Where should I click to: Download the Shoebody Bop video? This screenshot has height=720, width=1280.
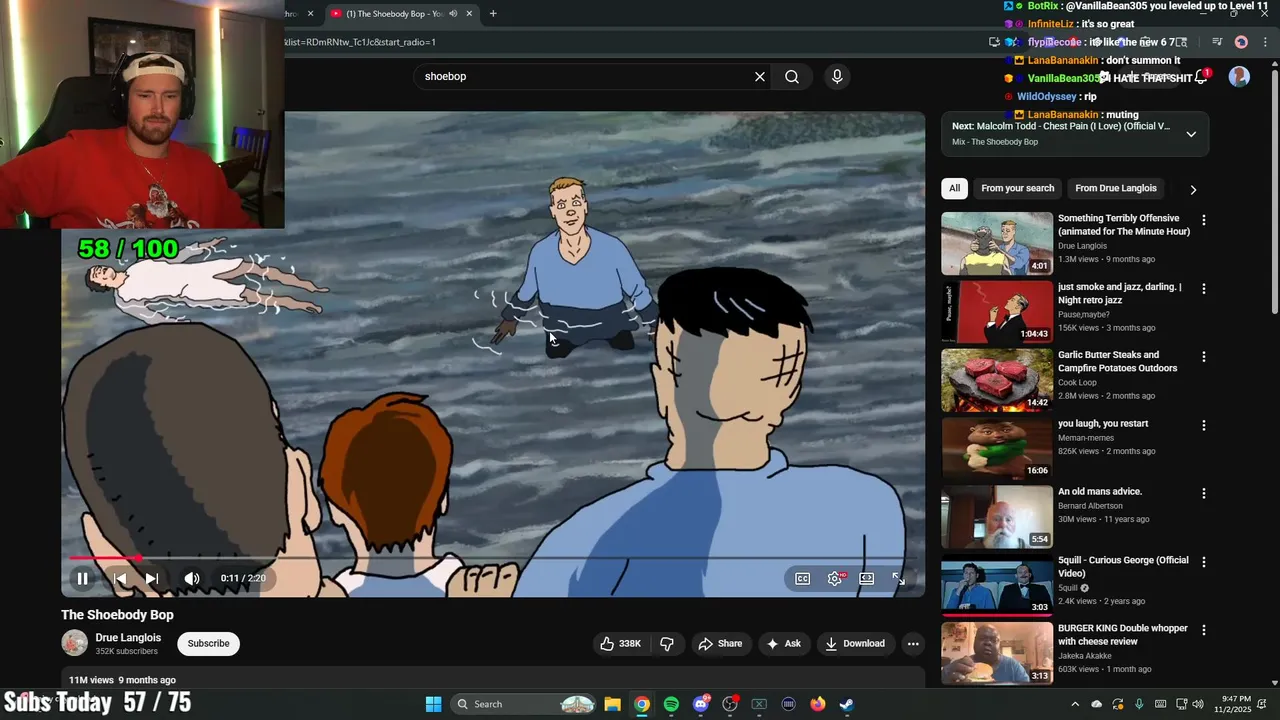pos(855,643)
